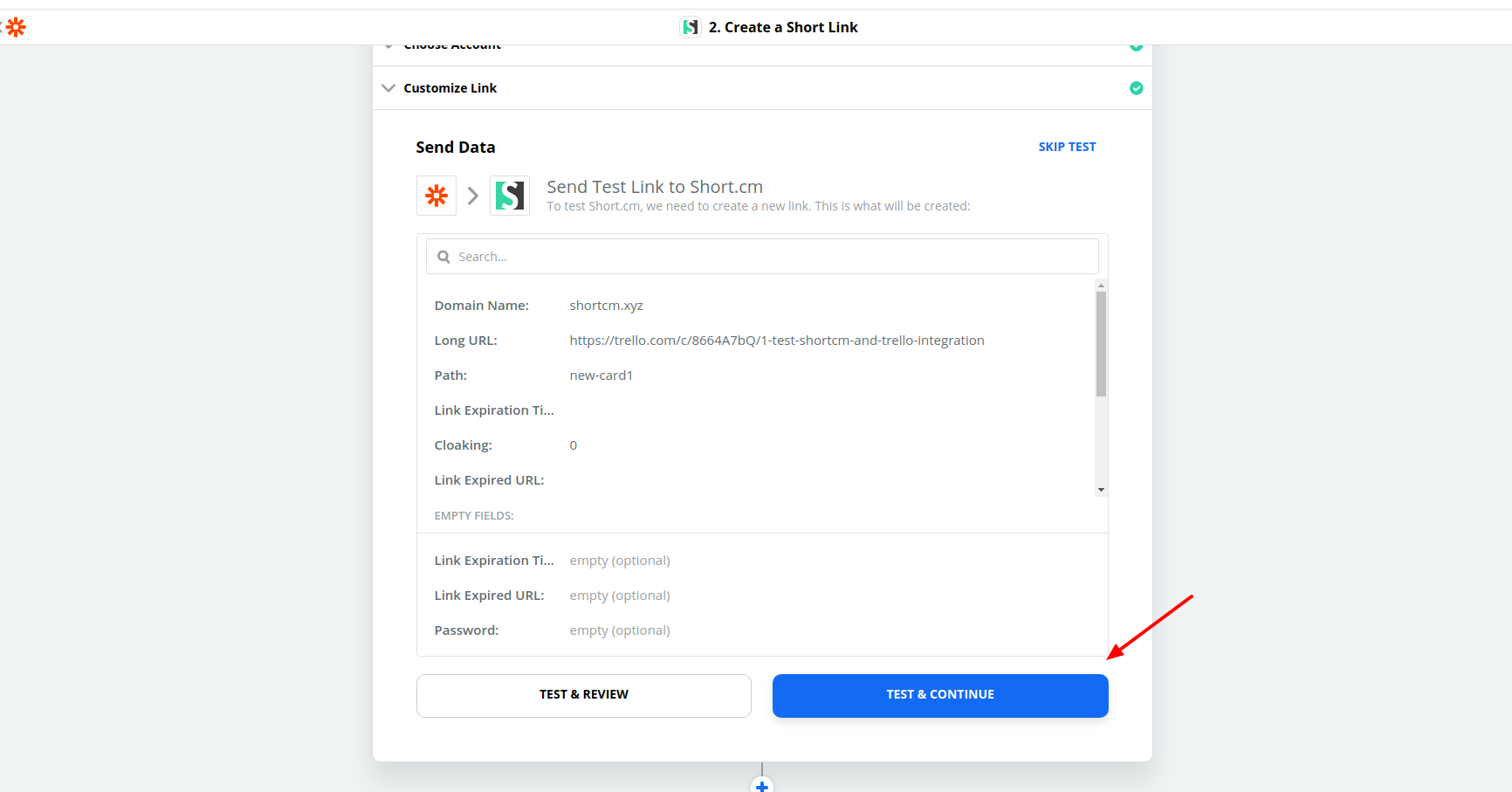Click the right arrow between the app icons
Screen dimensions: 1512x792
(473, 196)
